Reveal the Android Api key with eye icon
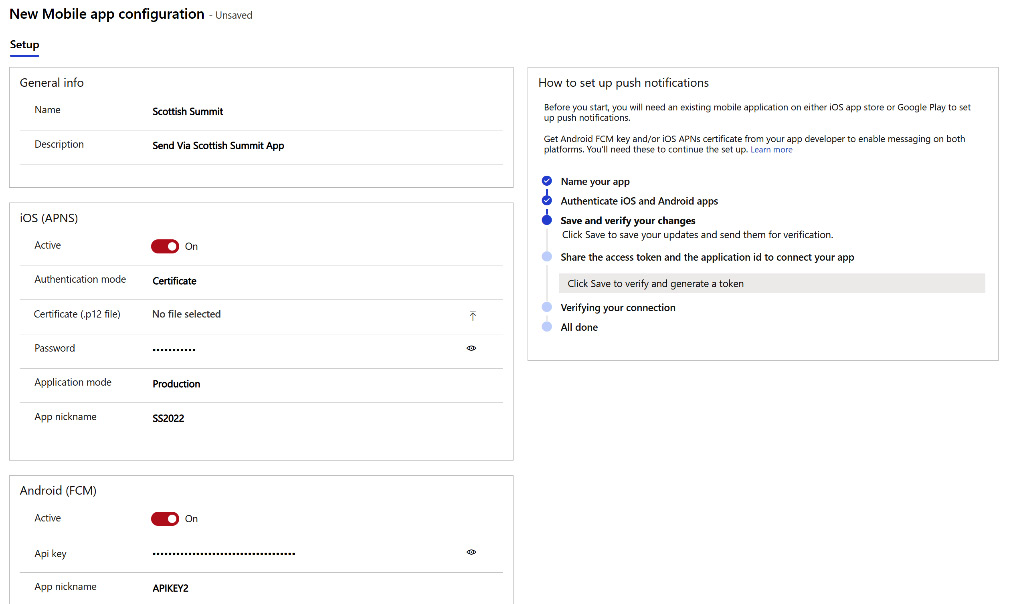 tap(472, 552)
